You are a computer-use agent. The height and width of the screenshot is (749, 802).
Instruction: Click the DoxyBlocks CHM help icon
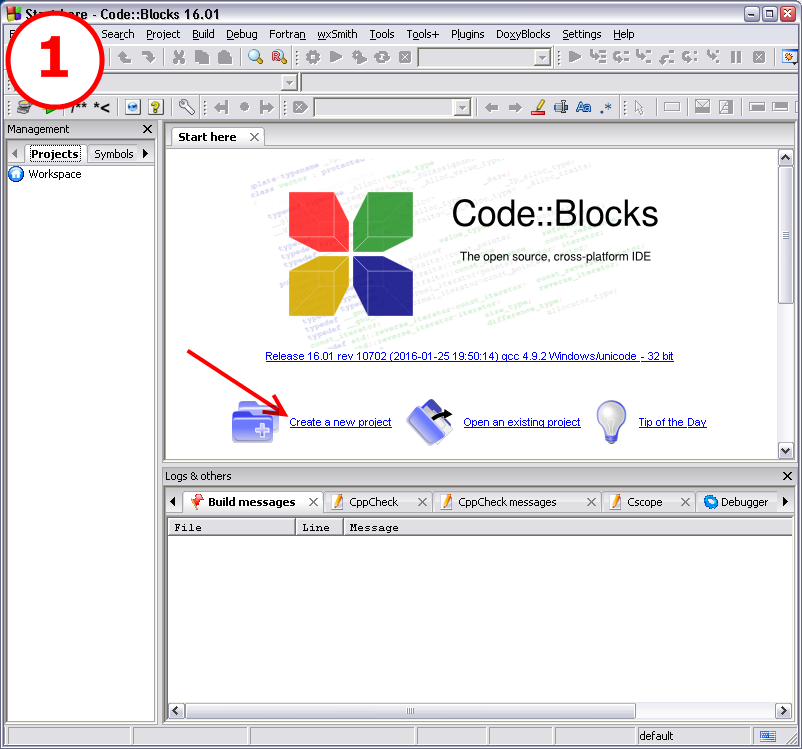point(156,107)
